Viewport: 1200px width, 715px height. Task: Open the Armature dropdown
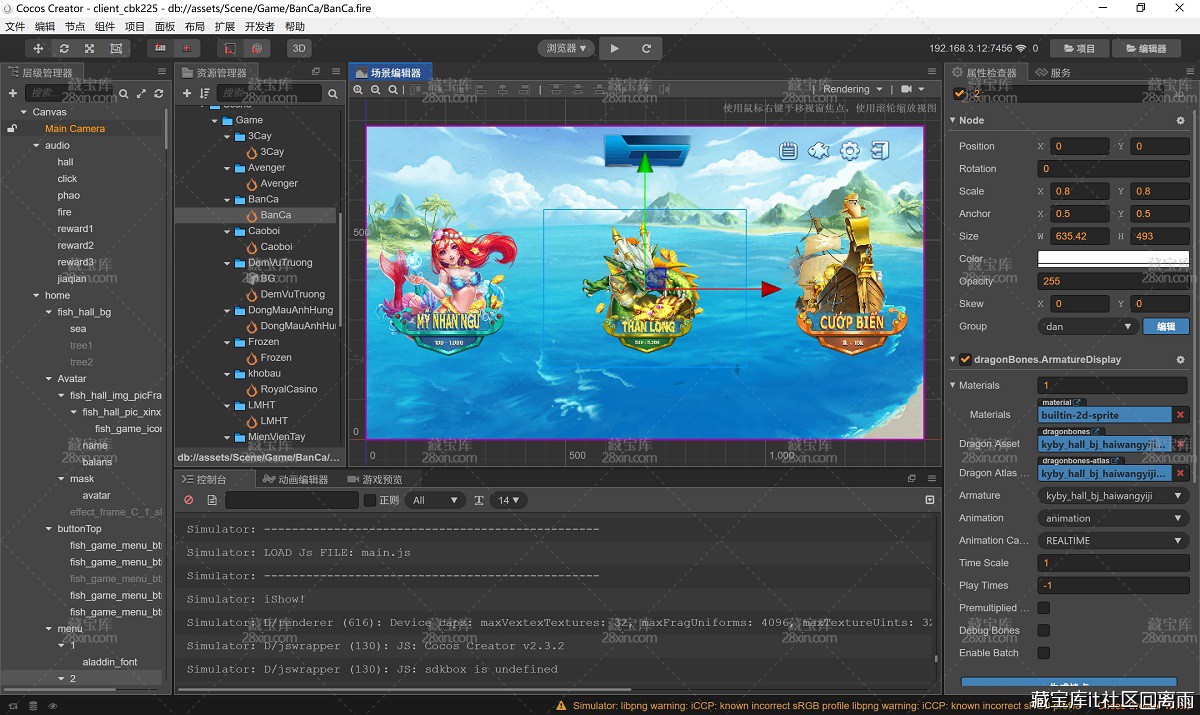pyautogui.click(x=1113, y=496)
